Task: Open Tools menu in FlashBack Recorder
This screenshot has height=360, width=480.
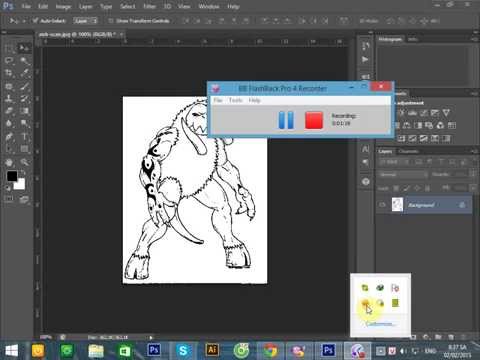Action: tap(235, 100)
